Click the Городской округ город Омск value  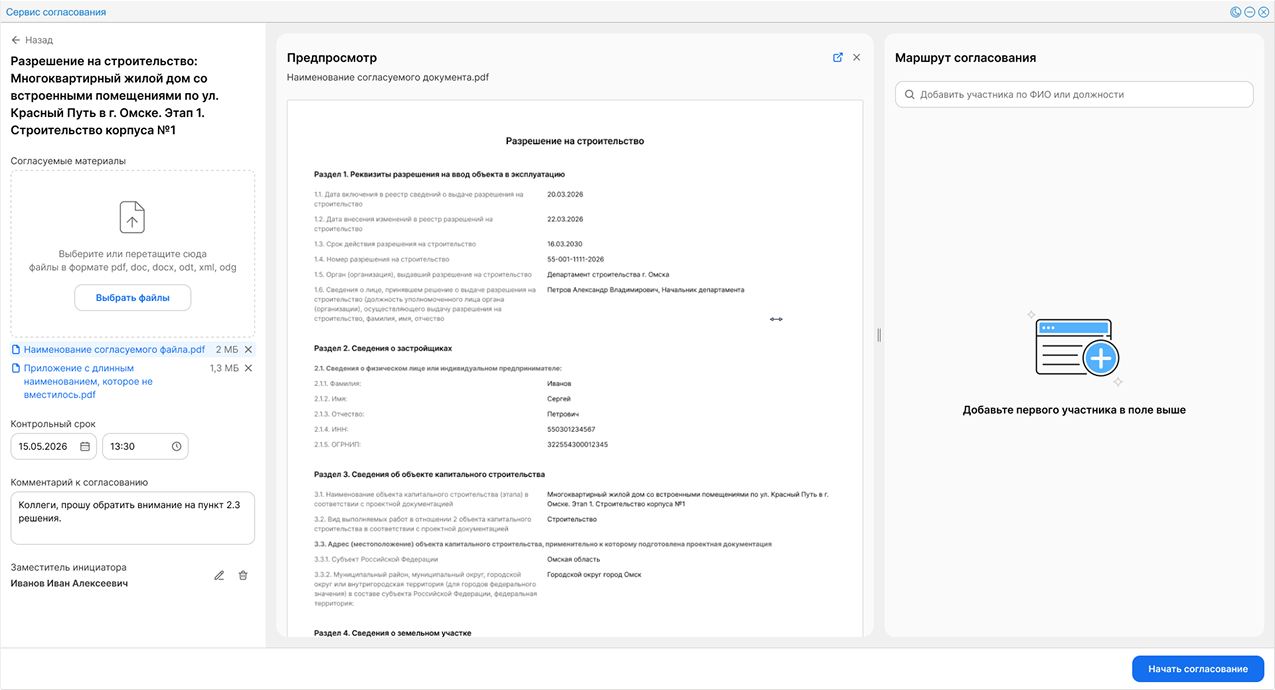click(x=594, y=575)
